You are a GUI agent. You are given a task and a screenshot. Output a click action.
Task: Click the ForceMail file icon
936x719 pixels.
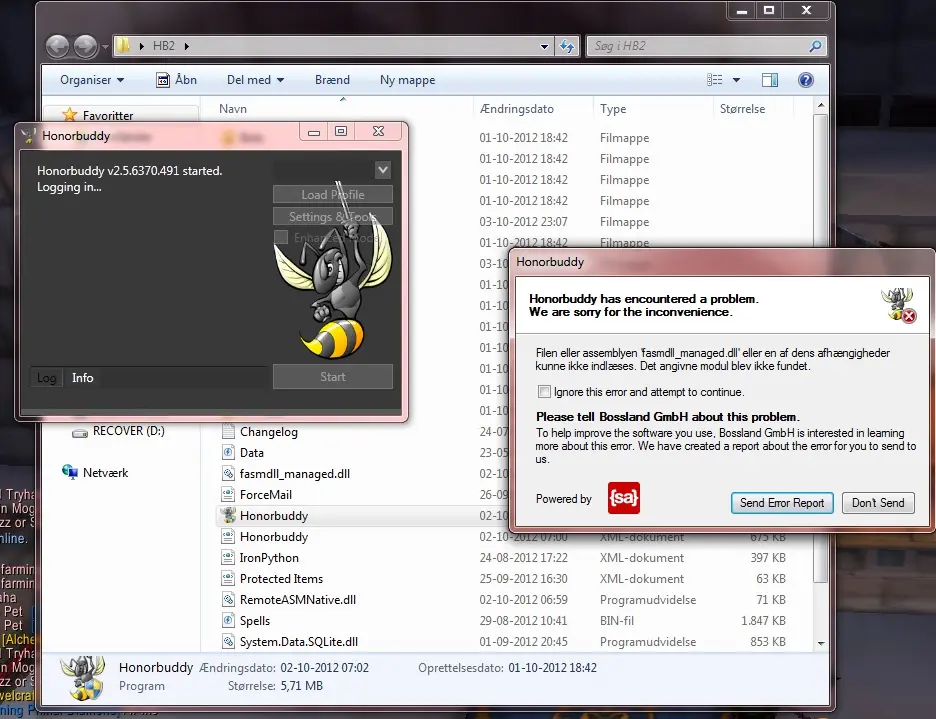point(228,494)
